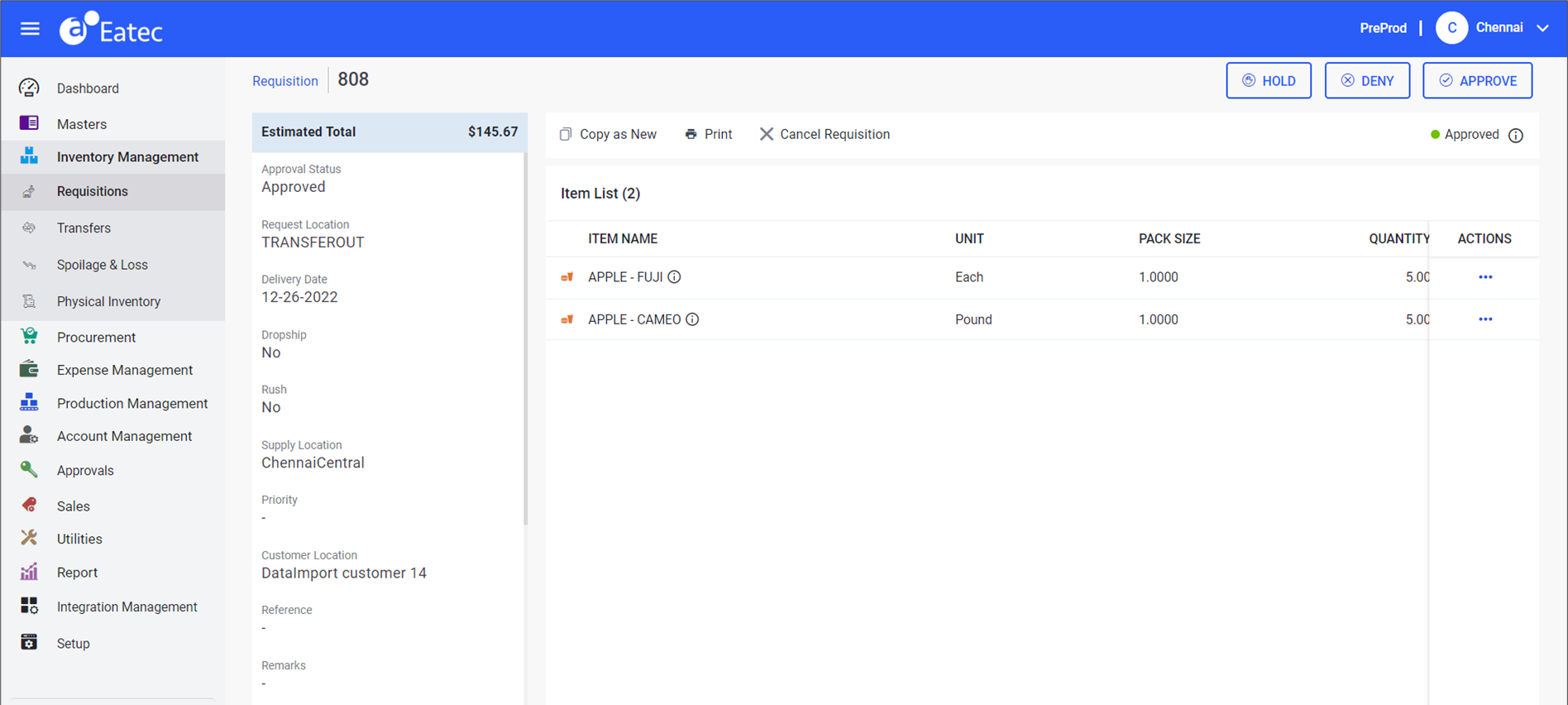
Task: Click the Utilities tools icon
Action: [x=29, y=538]
